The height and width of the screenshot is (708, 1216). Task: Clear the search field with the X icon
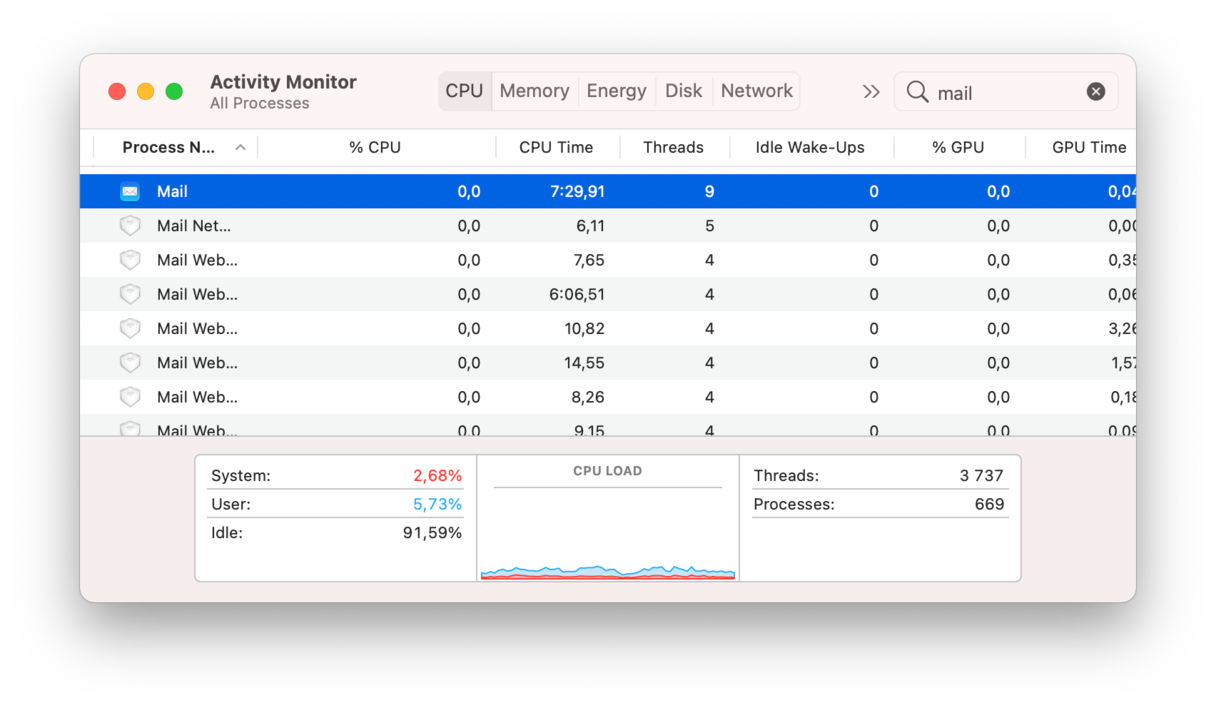click(1096, 92)
